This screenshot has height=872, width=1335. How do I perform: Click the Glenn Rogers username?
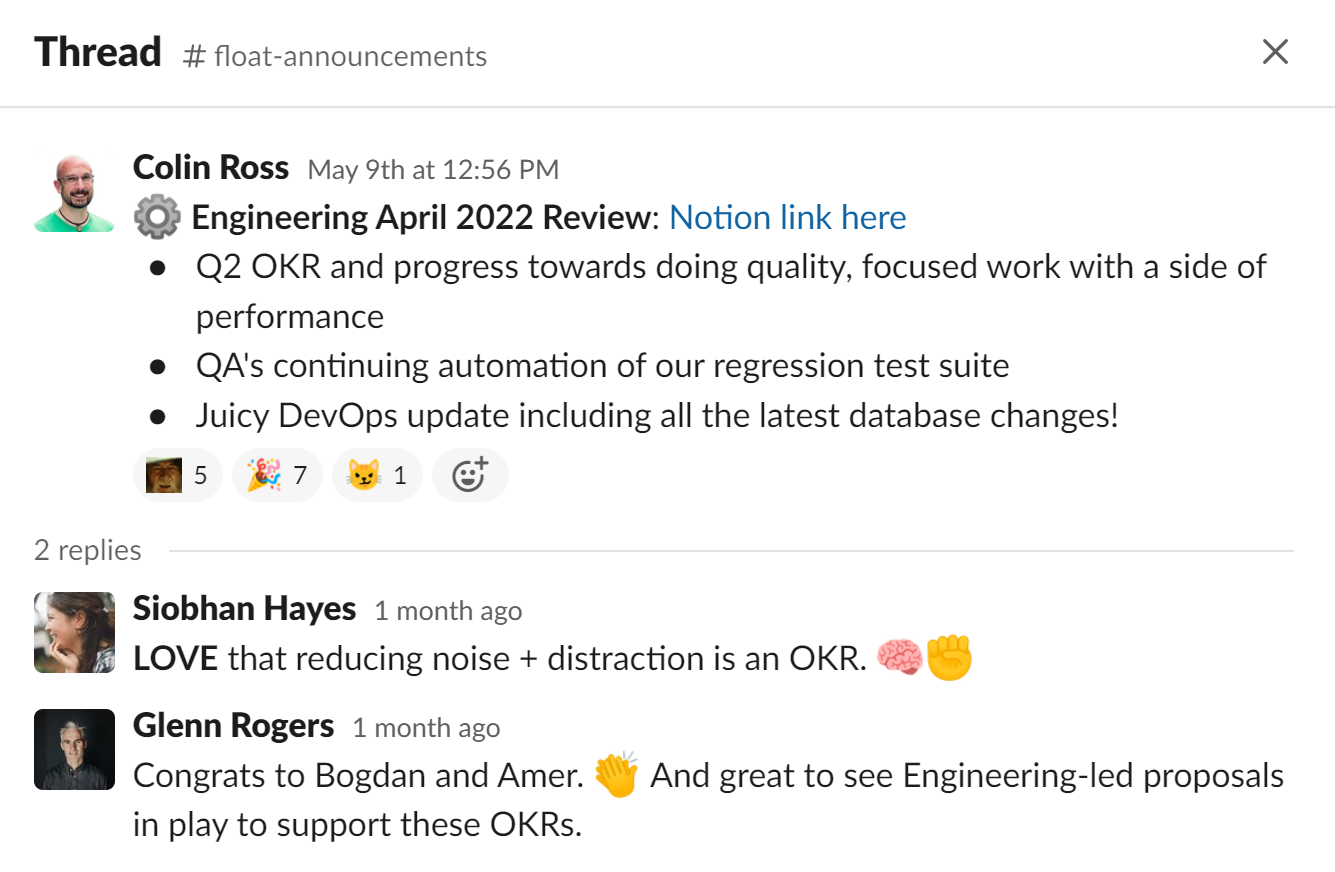coord(233,725)
